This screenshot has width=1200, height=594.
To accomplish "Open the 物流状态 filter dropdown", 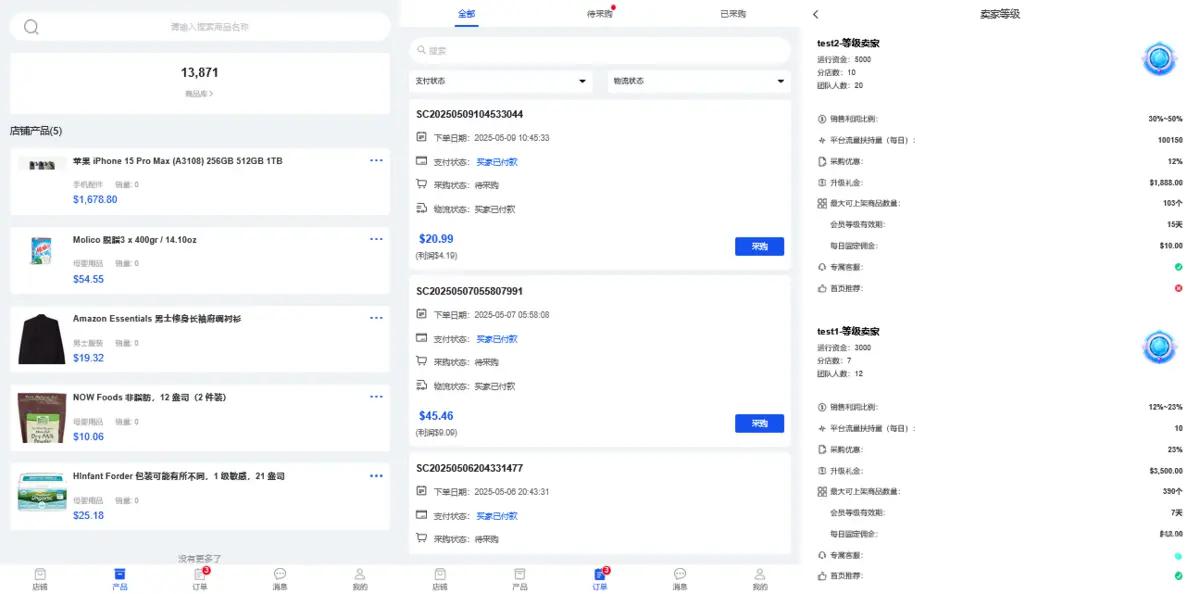I will coord(699,81).
